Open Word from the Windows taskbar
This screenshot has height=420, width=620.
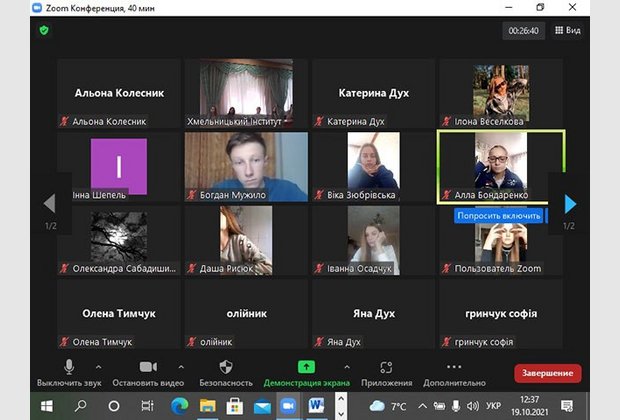point(317,406)
